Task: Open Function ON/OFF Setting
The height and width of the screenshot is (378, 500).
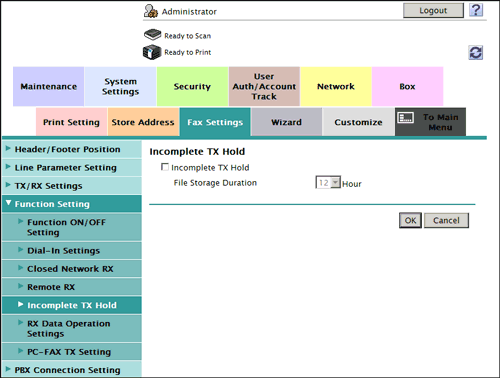Action: pyautogui.click(x=72, y=227)
